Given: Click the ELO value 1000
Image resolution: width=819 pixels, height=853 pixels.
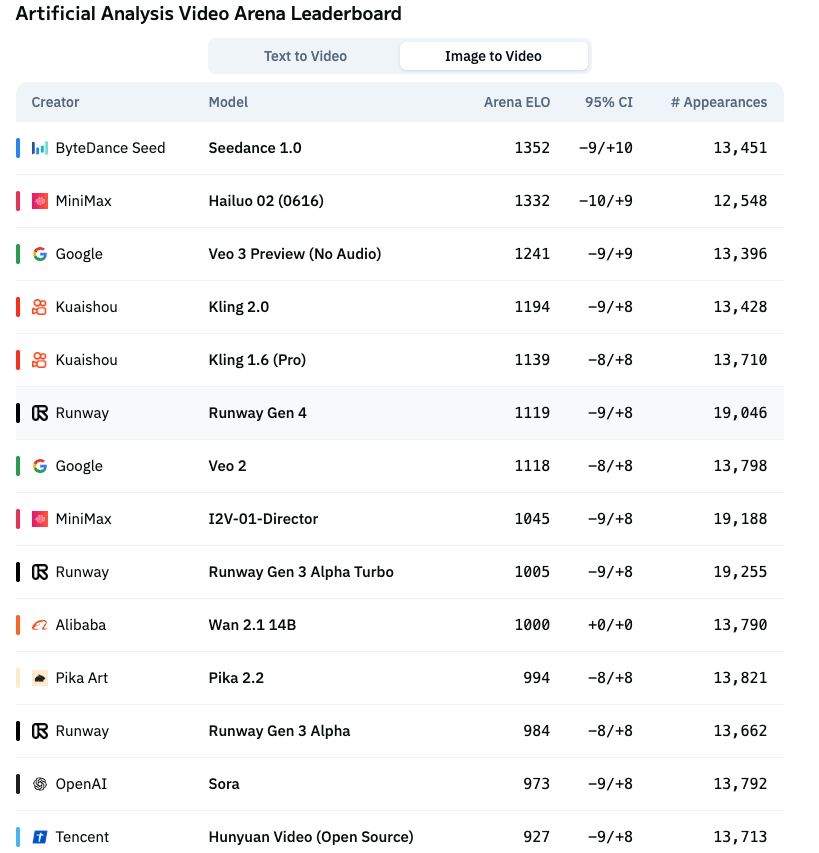Looking at the screenshot, I should pos(532,625).
